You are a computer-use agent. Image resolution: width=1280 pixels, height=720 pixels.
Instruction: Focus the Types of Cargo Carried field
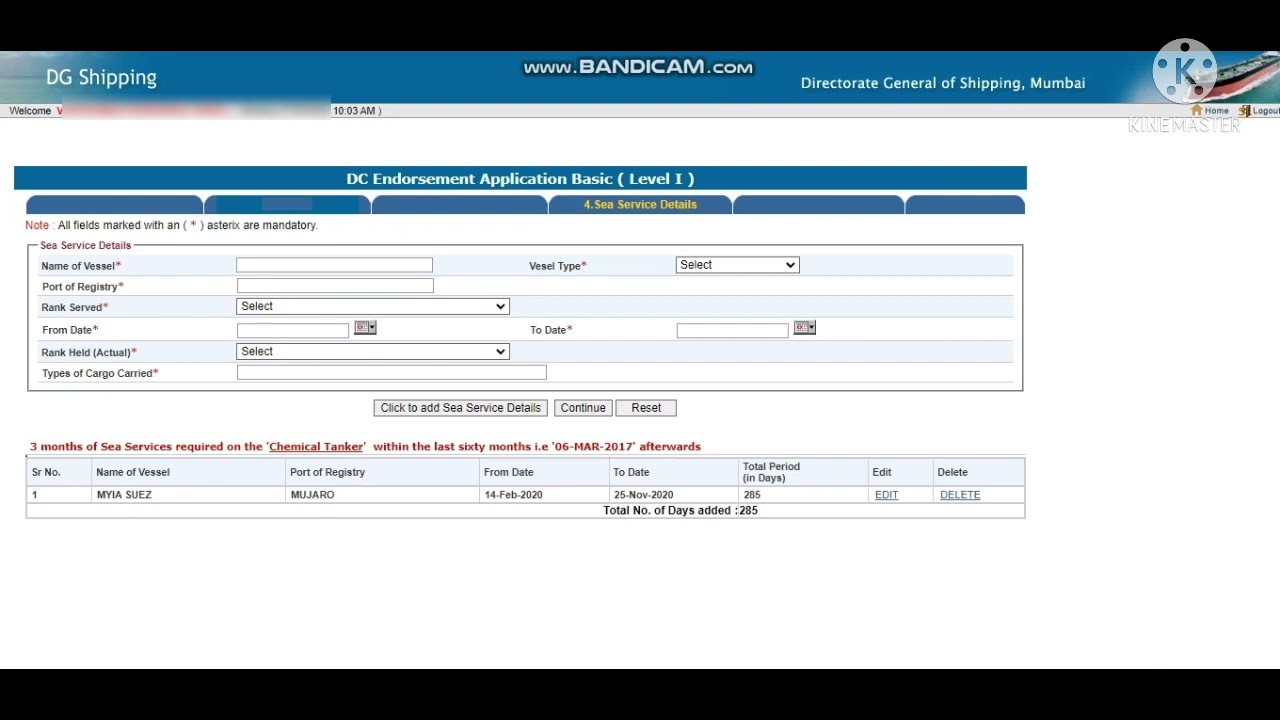[x=392, y=372]
